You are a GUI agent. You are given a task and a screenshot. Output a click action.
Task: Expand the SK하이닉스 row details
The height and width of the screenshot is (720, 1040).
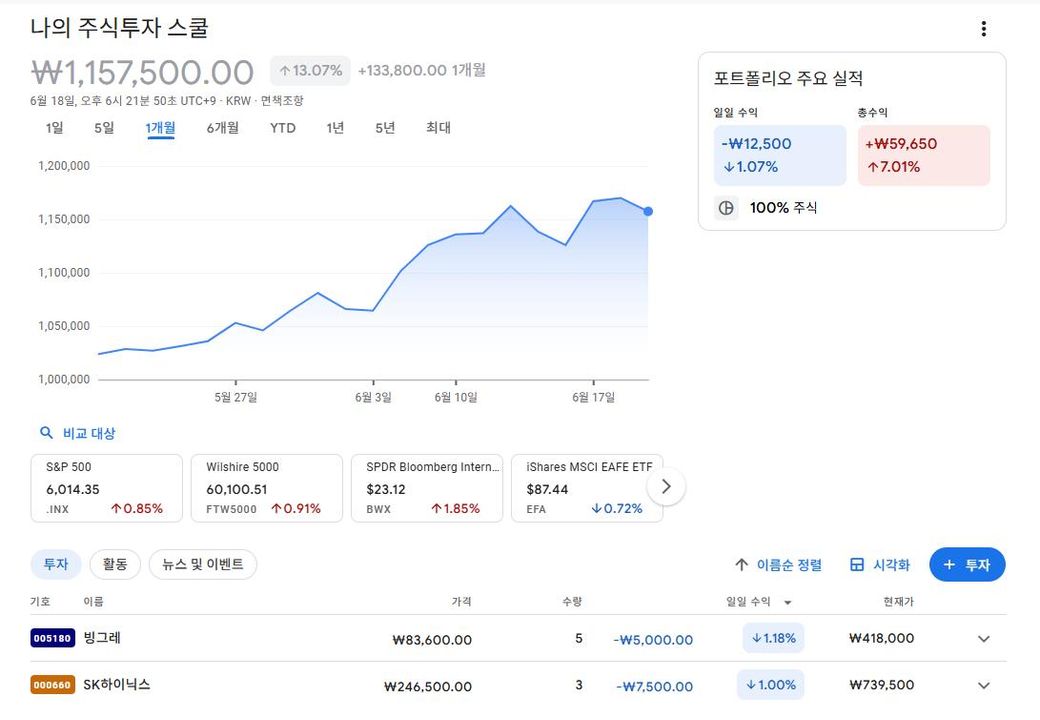click(x=983, y=686)
